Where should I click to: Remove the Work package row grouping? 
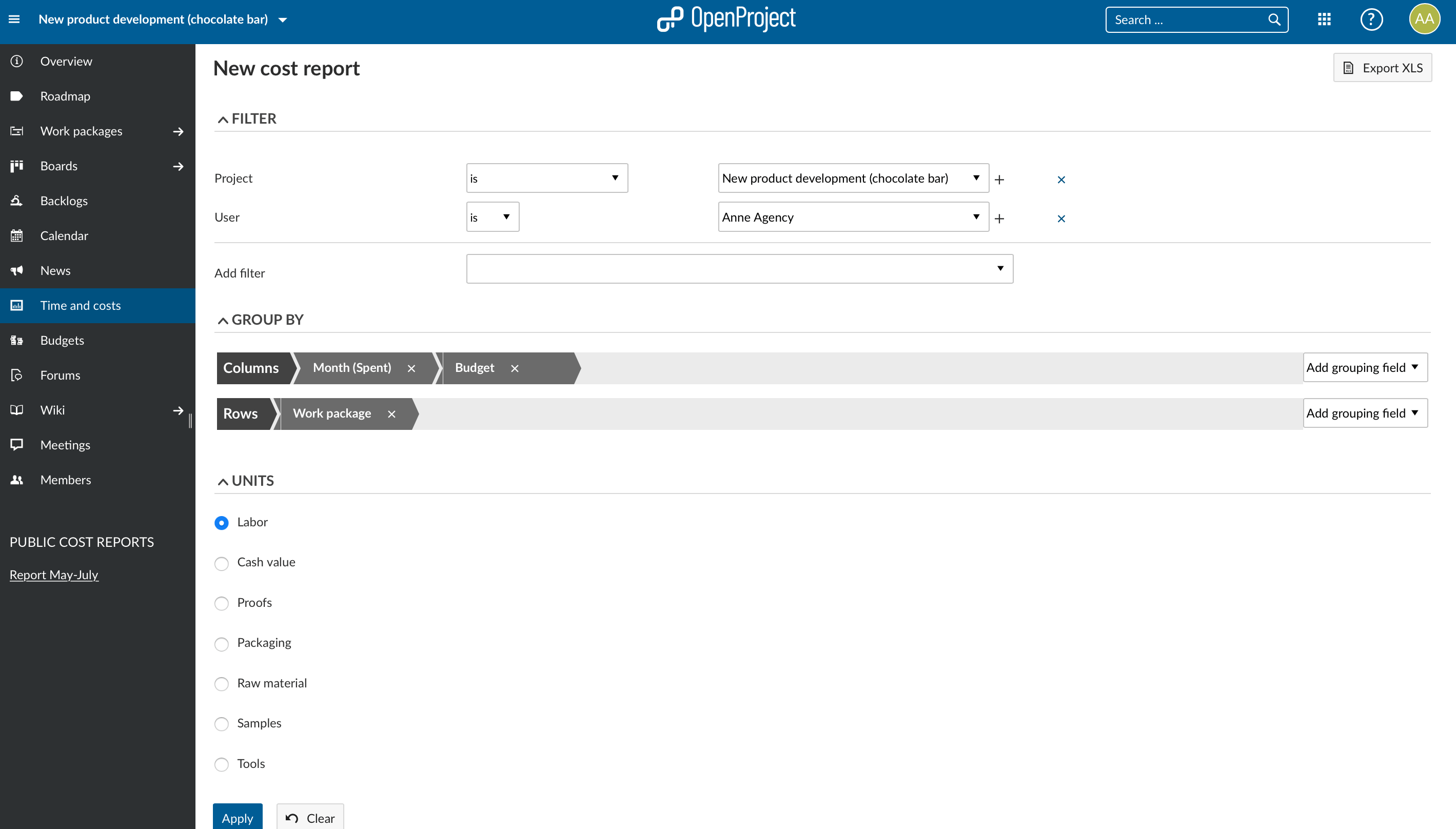click(392, 414)
